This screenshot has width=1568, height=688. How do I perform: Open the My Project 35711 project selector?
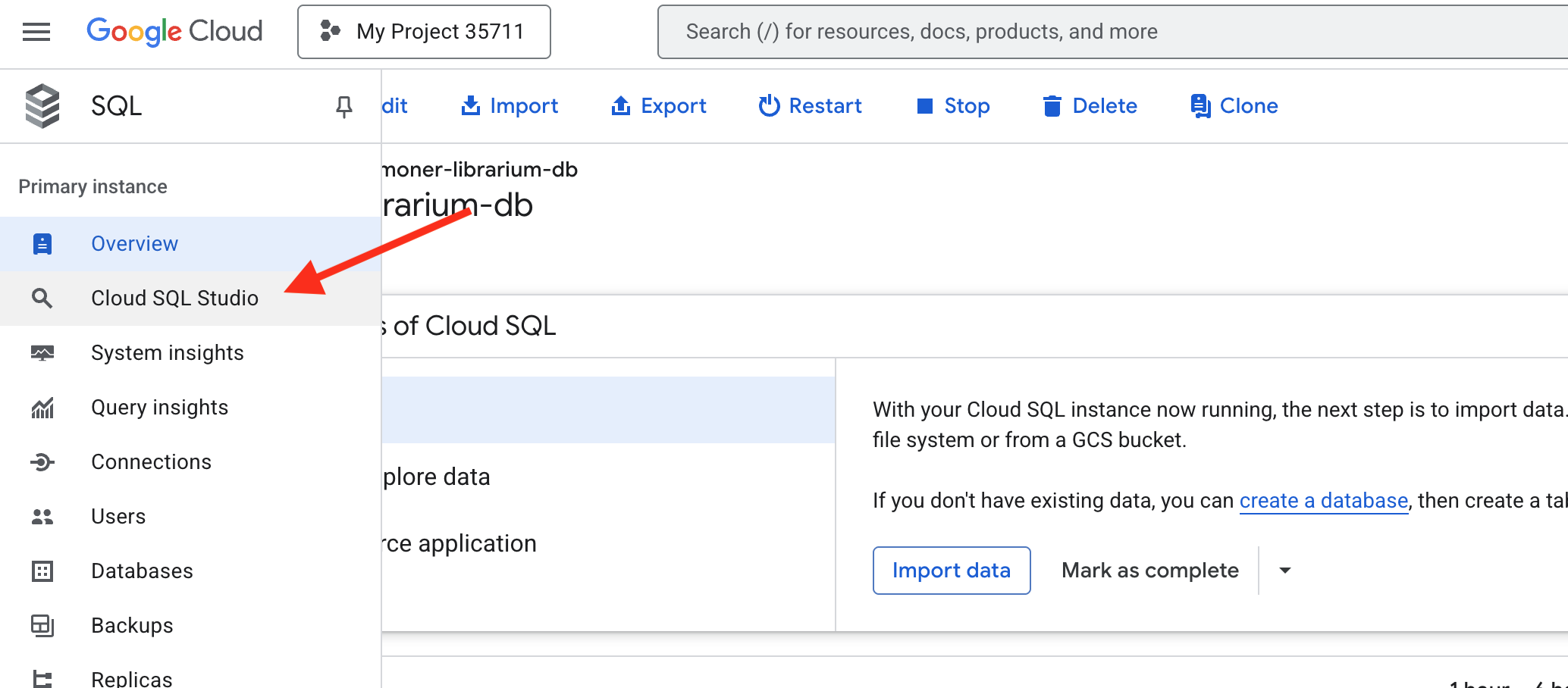[424, 32]
